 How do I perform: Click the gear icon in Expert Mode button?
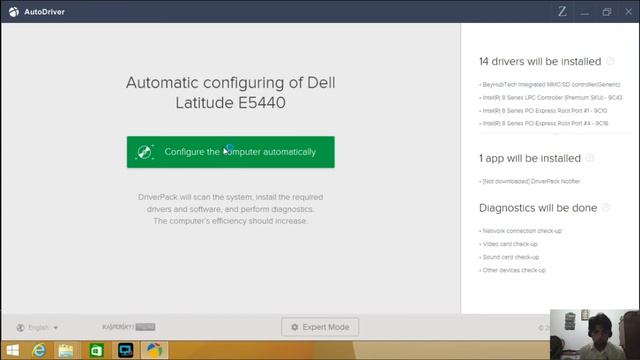tap(295, 327)
